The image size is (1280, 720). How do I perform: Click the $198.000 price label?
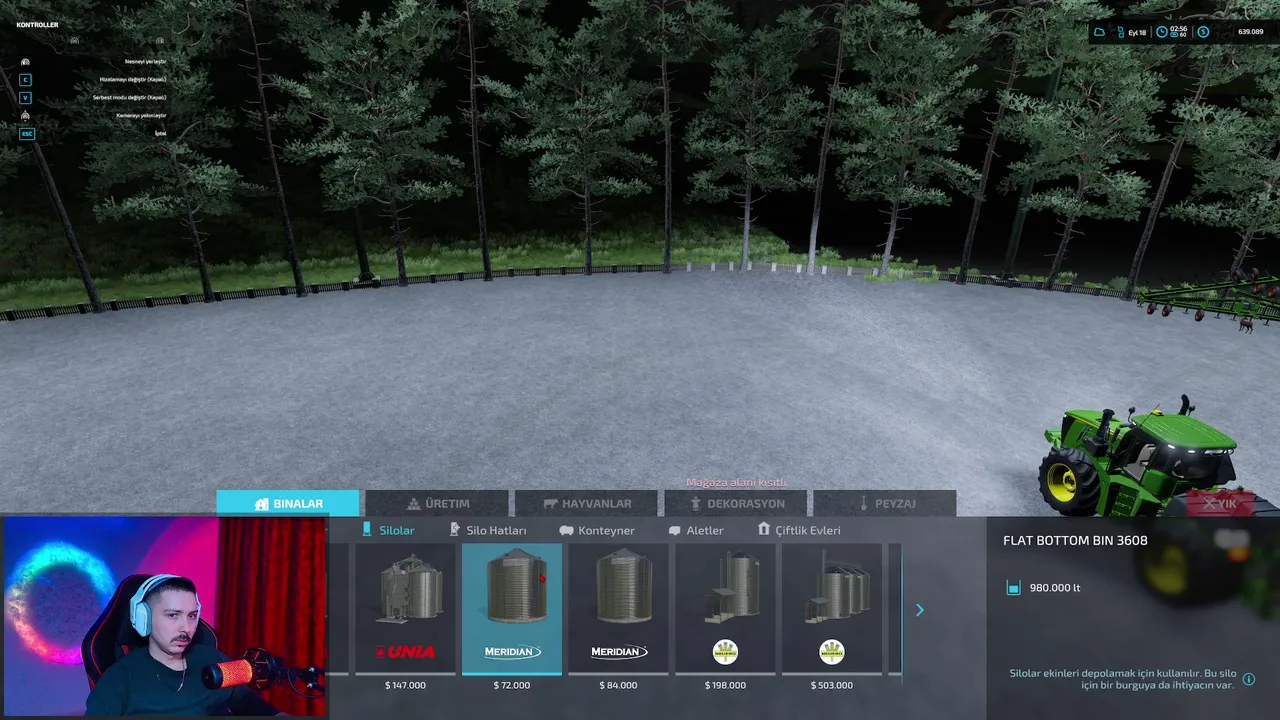pos(725,685)
